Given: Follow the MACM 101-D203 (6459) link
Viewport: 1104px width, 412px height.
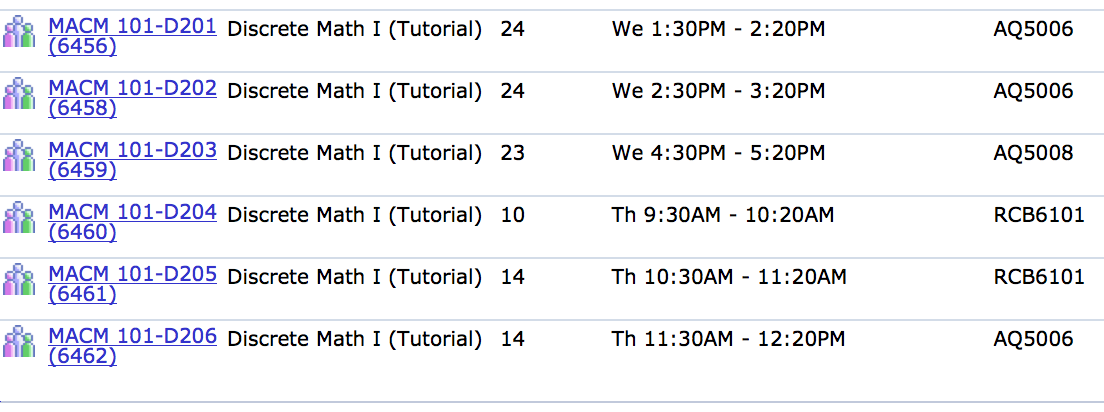Looking at the screenshot, I should pyautogui.click(x=132, y=161).
